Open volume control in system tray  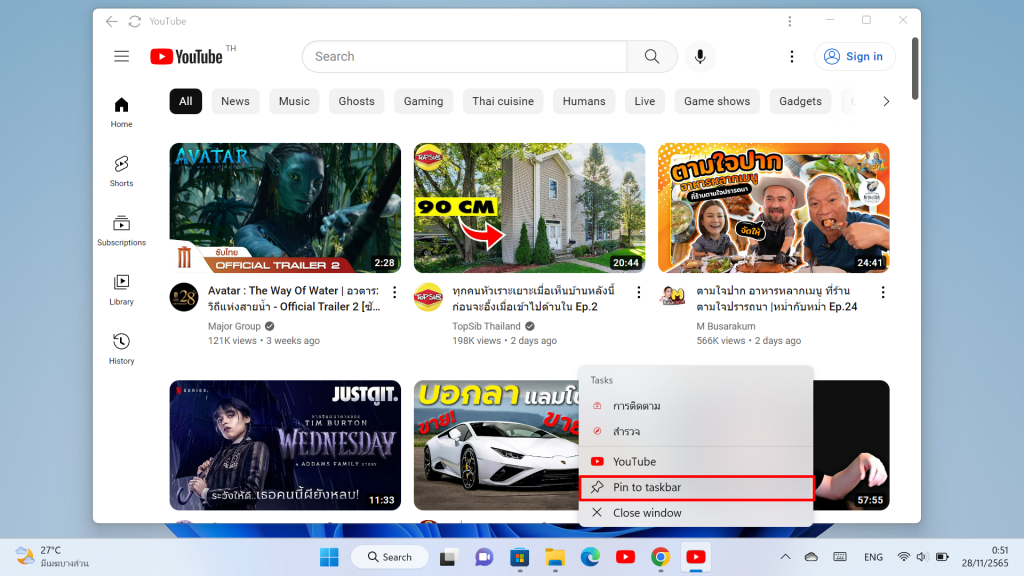[x=921, y=557]
